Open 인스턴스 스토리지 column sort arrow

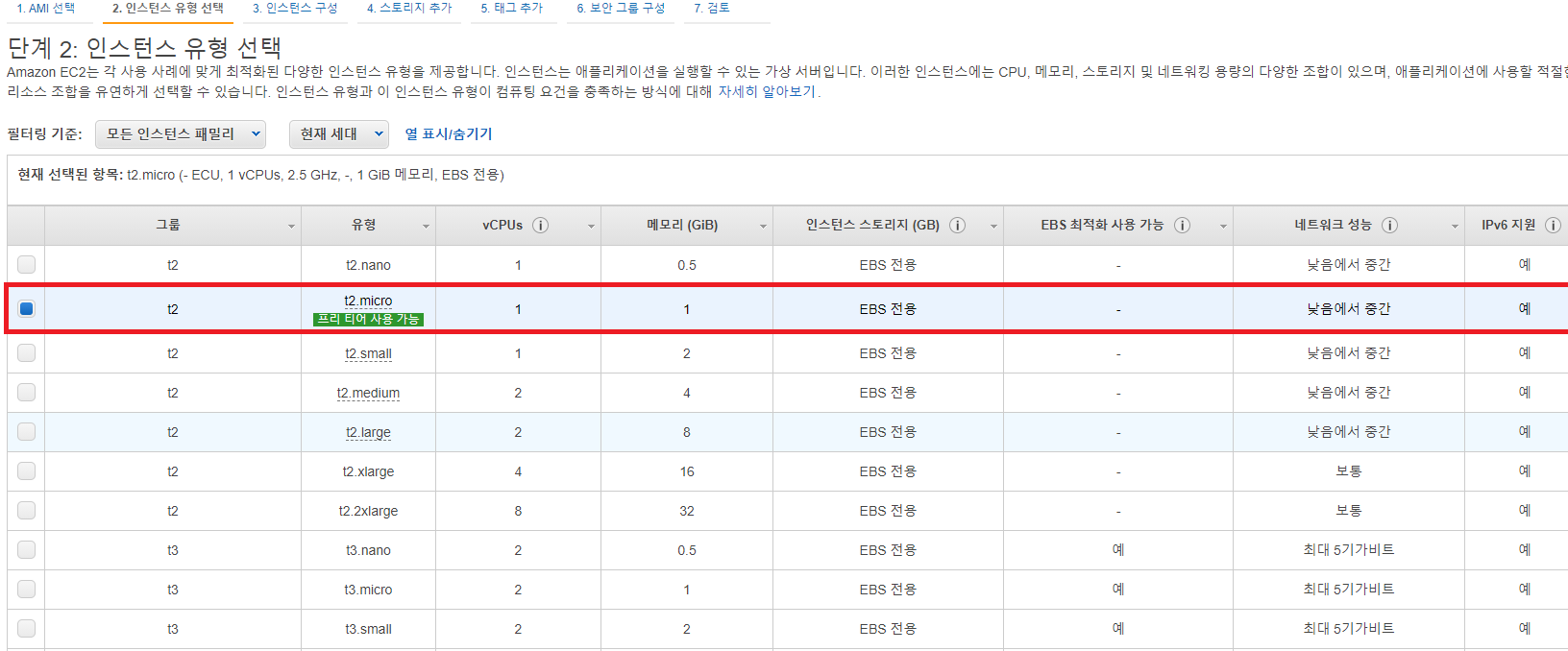click(993, 227)
